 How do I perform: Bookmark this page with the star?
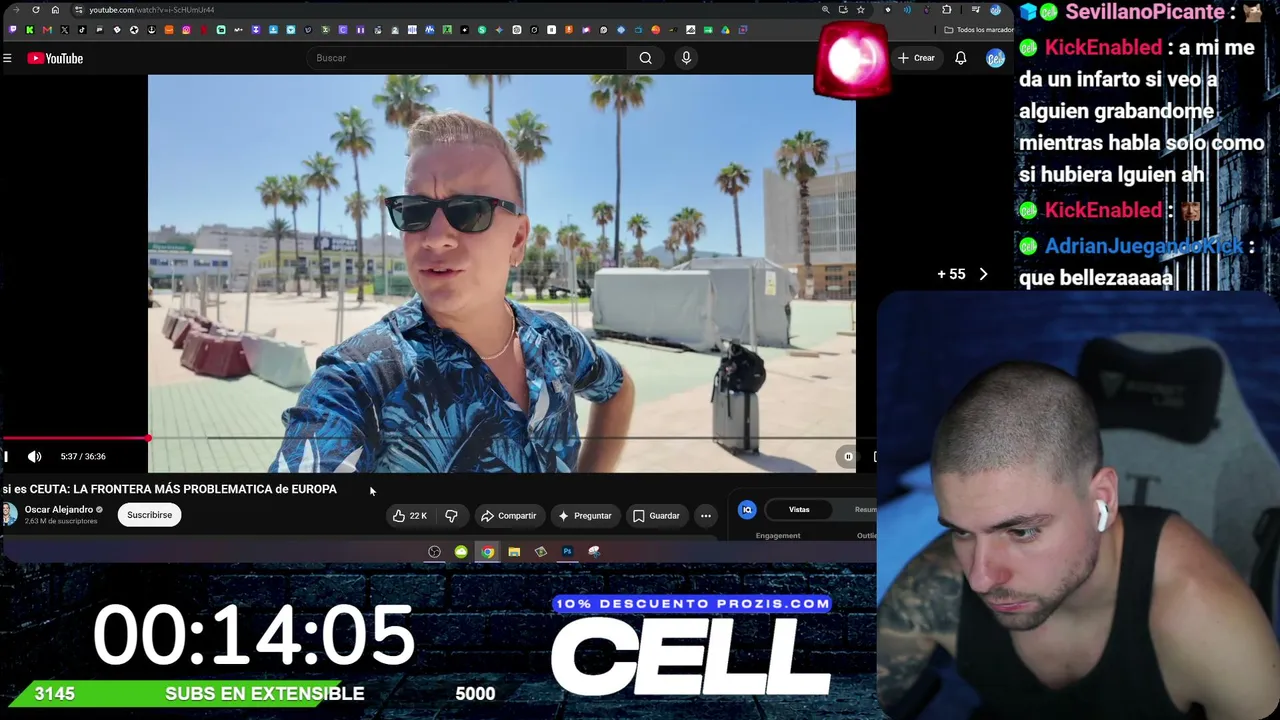coord(860,10)
